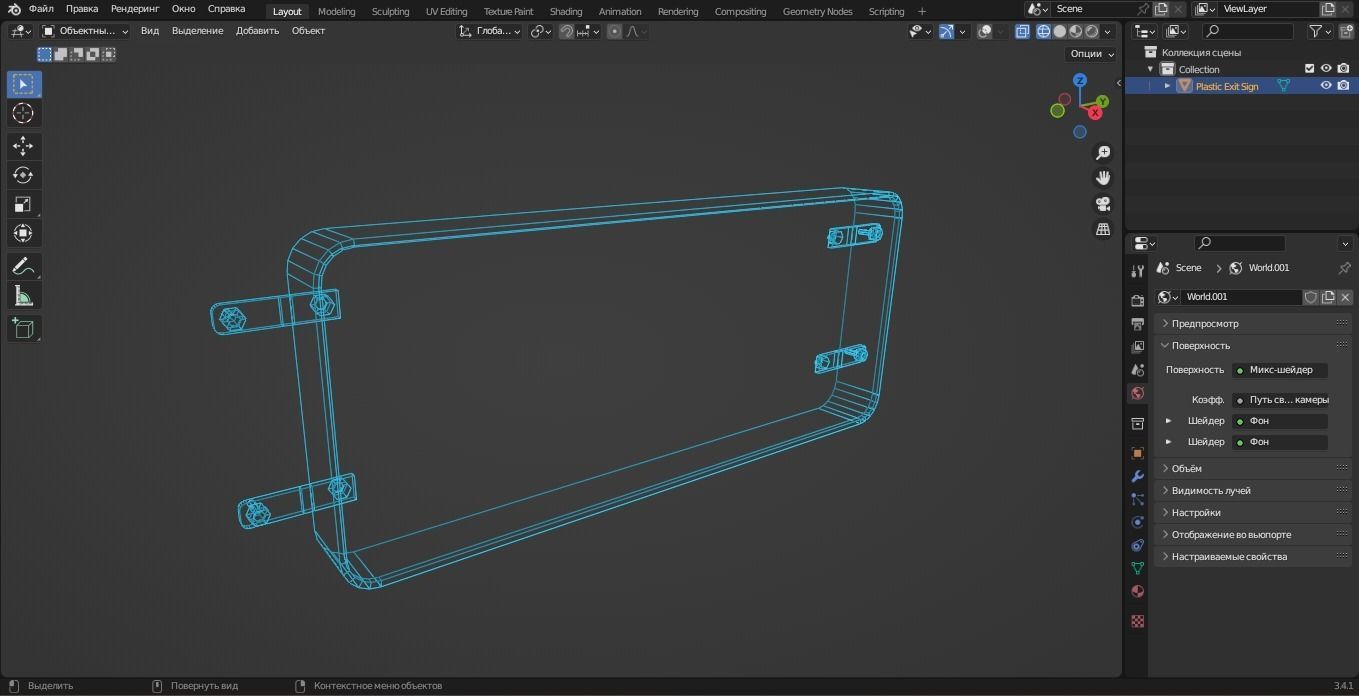
Task: Open the transform orientation Global dropdown
Action: pos(490,31)
